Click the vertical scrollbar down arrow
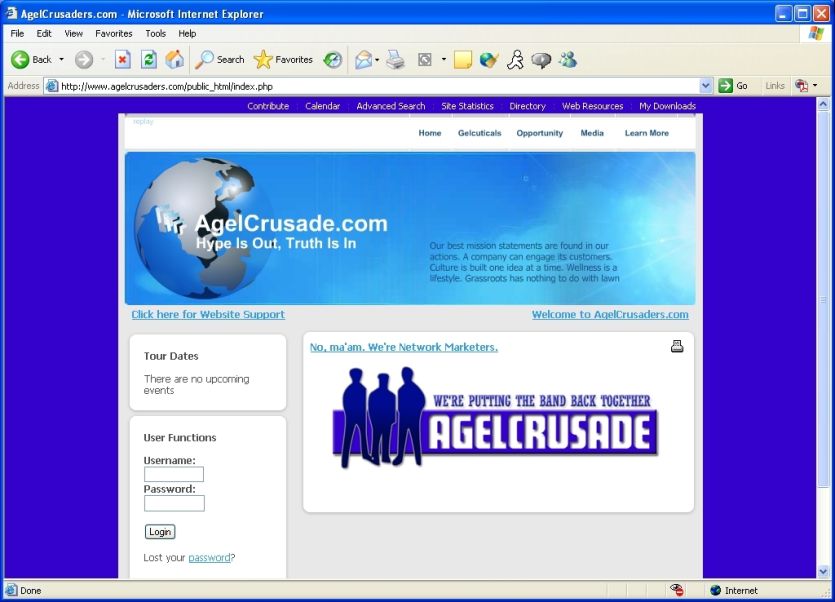The width and height of the screenshot is (835, 602). 824,572
